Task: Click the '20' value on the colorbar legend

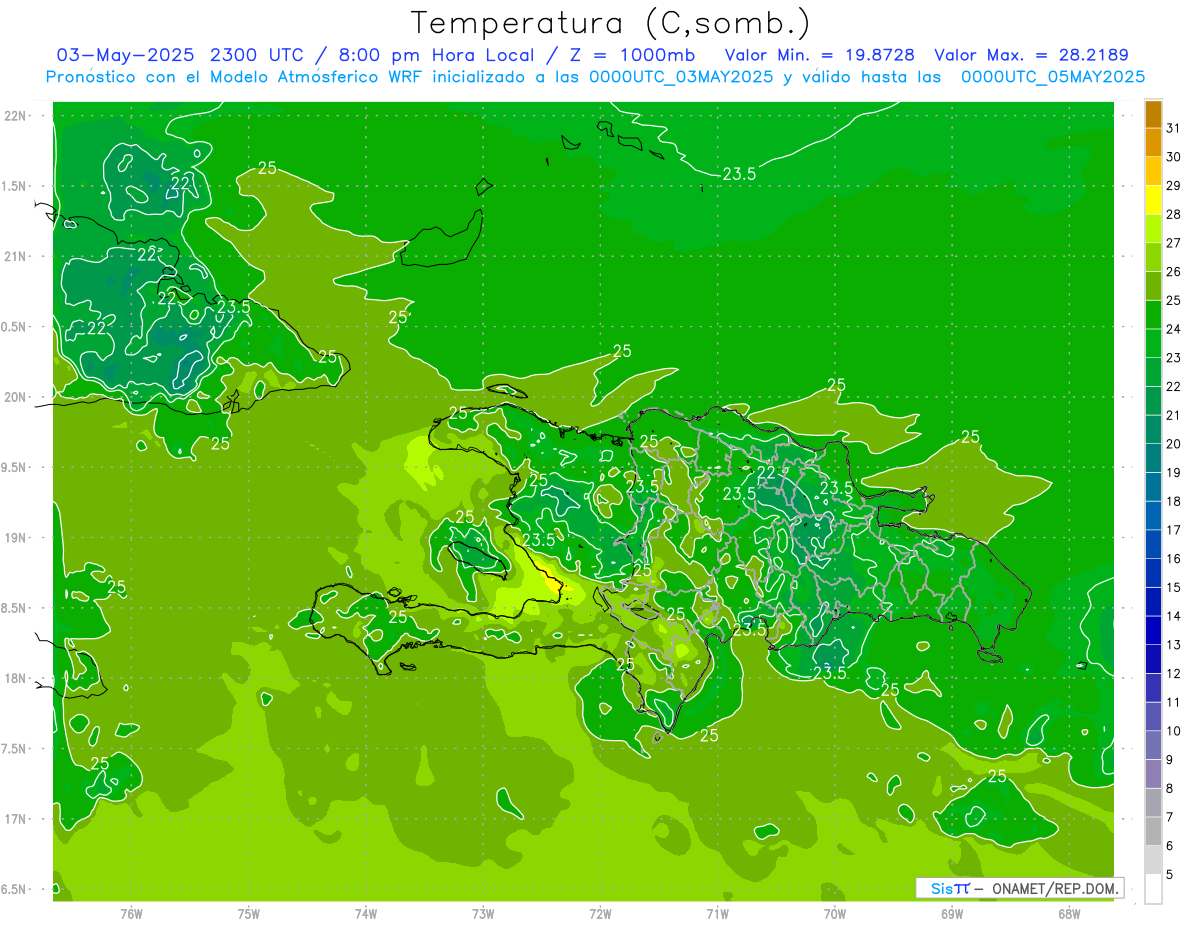Action: pos(1174,443)
